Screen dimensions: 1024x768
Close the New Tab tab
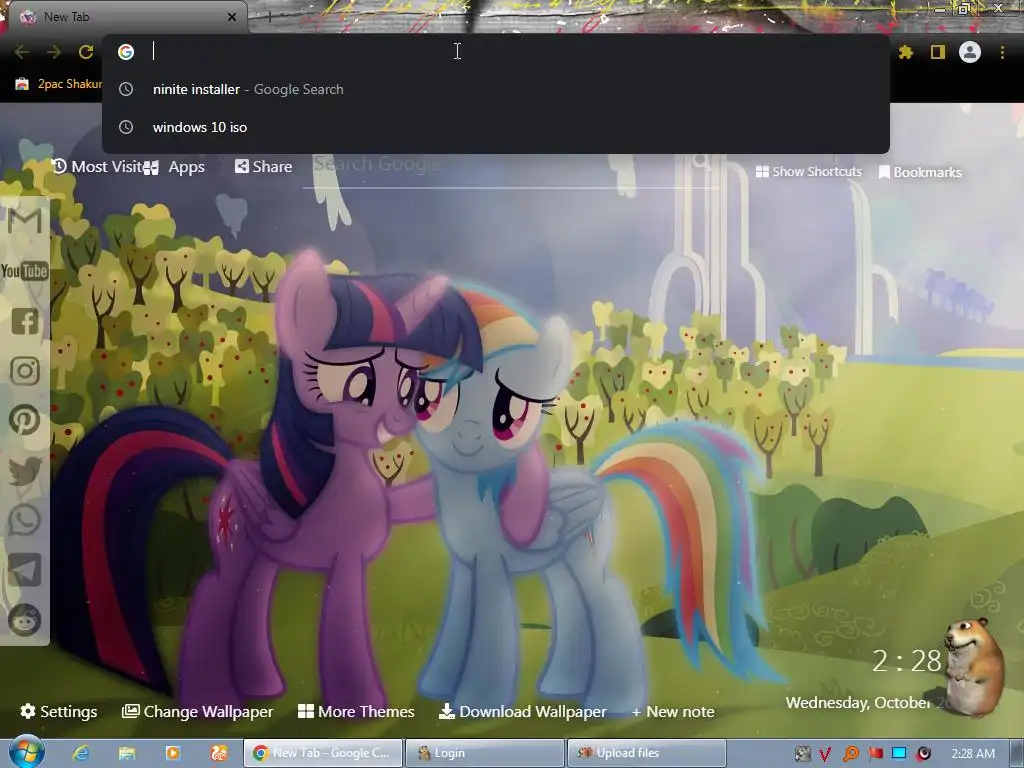point(232,17)
